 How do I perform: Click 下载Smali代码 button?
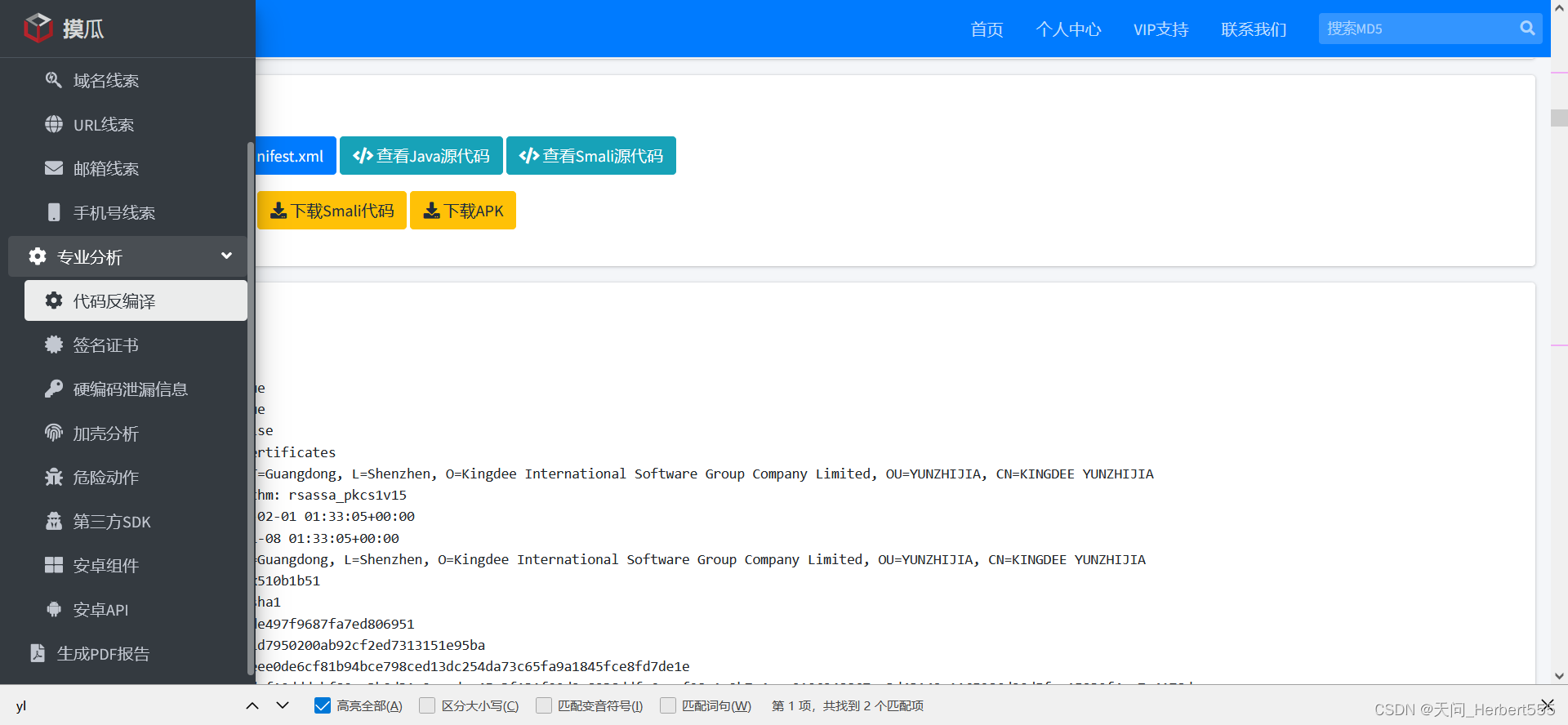point(332,211)
